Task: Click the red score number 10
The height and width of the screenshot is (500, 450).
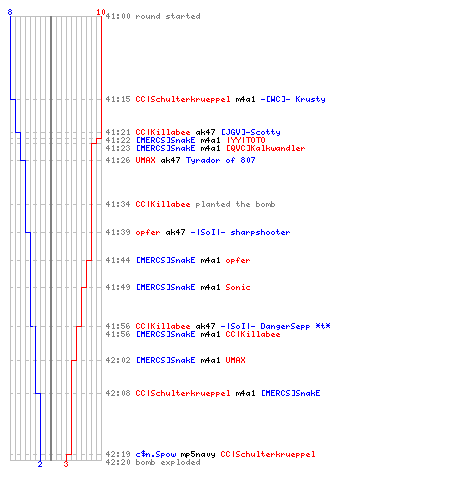Action: 101,12
